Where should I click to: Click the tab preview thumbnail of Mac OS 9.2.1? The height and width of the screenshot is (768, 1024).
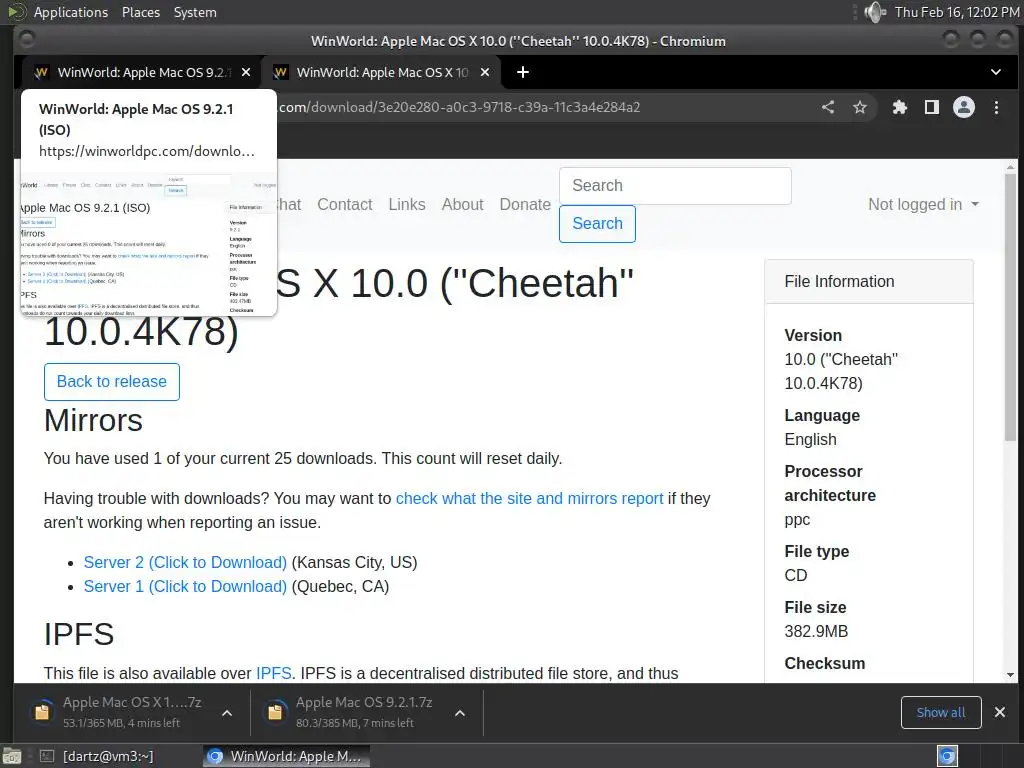(x=149, y=244)
